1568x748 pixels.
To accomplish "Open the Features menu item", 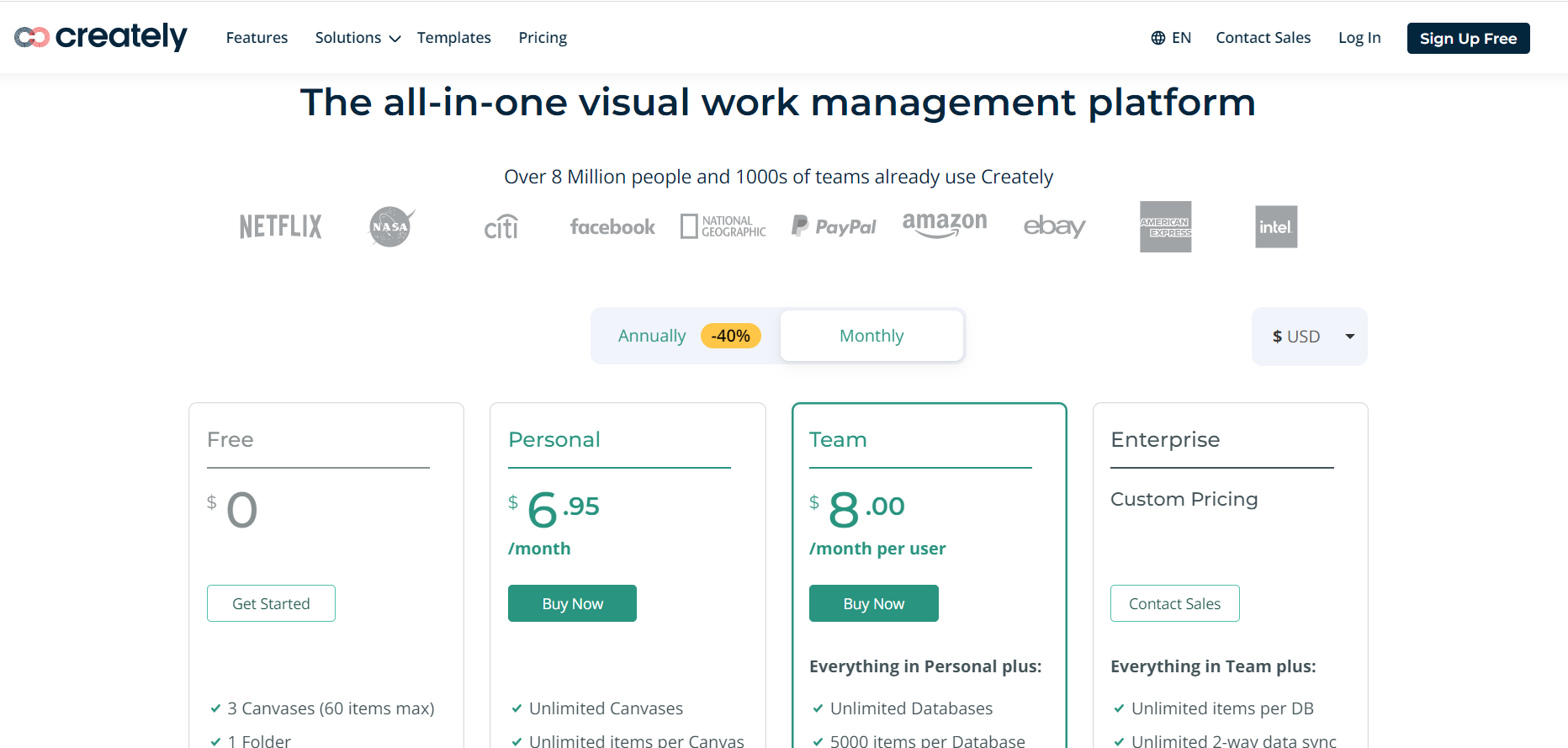I will tap(257, 38).
